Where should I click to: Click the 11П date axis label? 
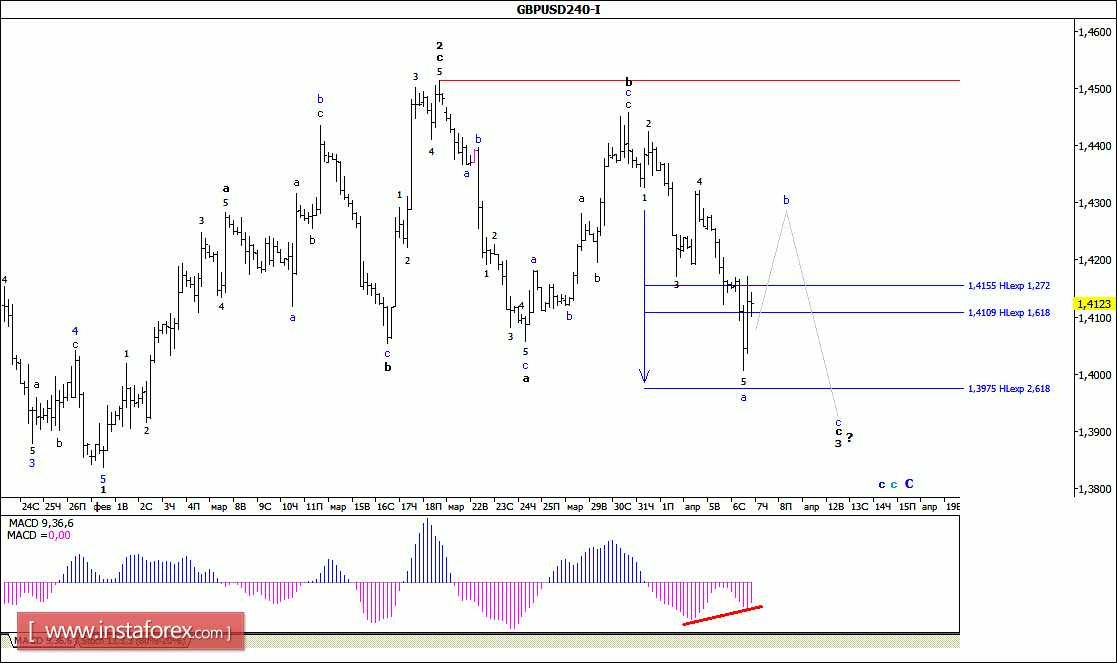pyautogui.click(x=314, y=507)
